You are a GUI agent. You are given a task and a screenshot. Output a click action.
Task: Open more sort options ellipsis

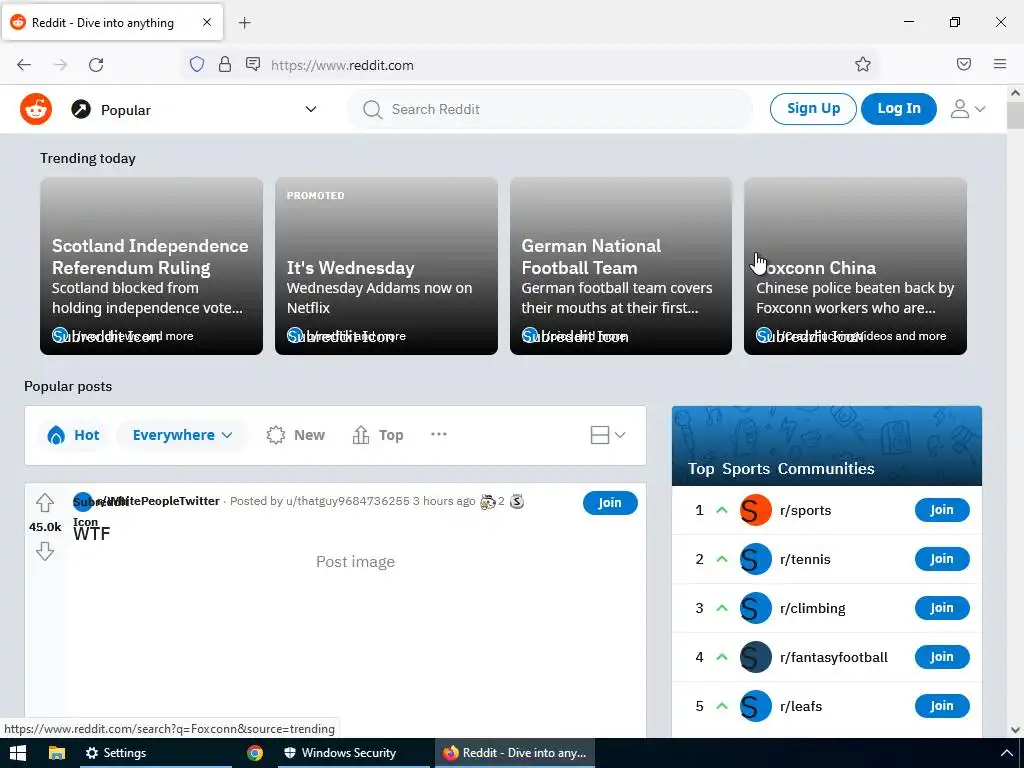click(x=439, y=434)
